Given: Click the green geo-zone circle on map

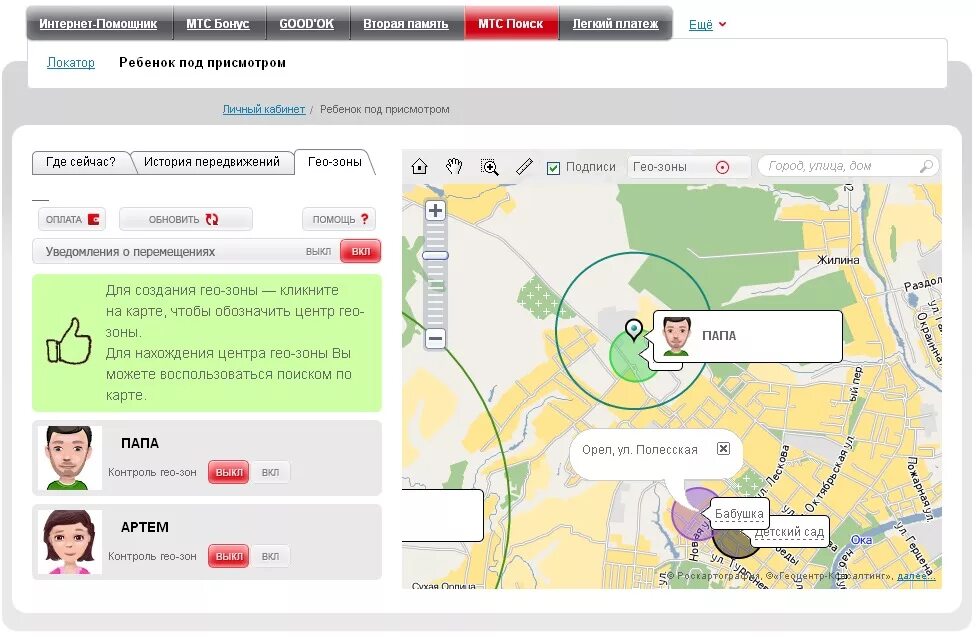Looking at the screenshot, I should (632, 357).
